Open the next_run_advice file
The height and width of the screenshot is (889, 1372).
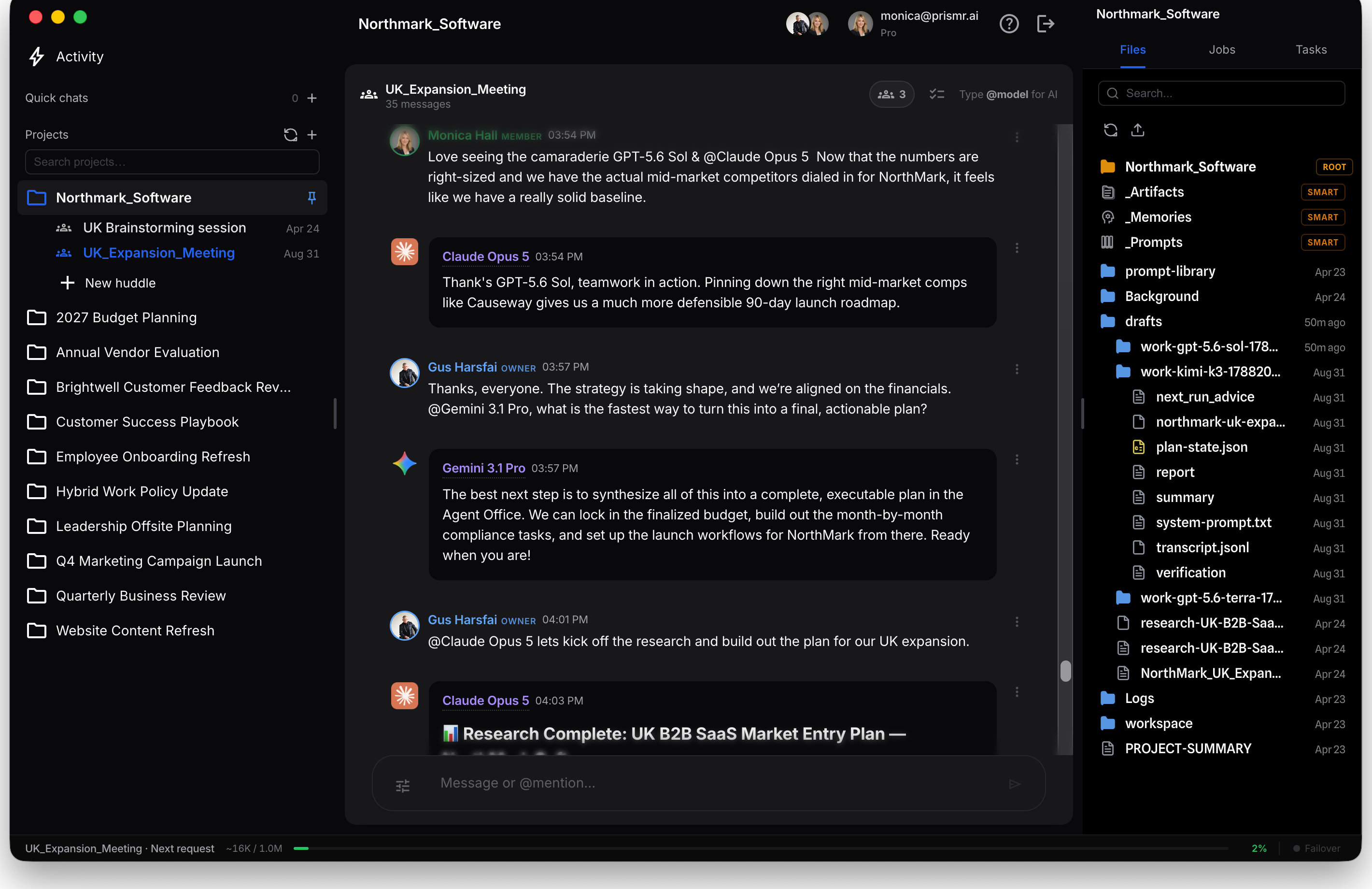click(x=1238, y=397)
